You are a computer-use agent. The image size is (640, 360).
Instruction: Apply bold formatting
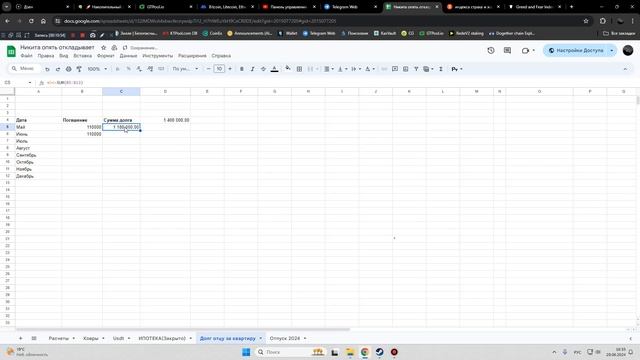click(242, 69)
